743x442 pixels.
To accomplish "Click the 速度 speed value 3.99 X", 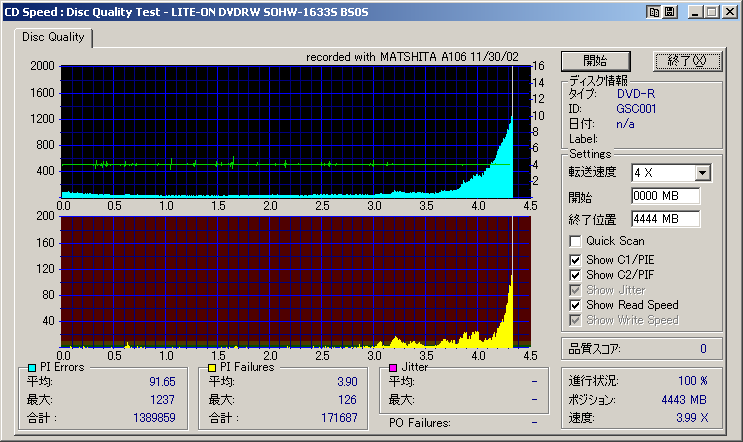I will pos(692,418).
